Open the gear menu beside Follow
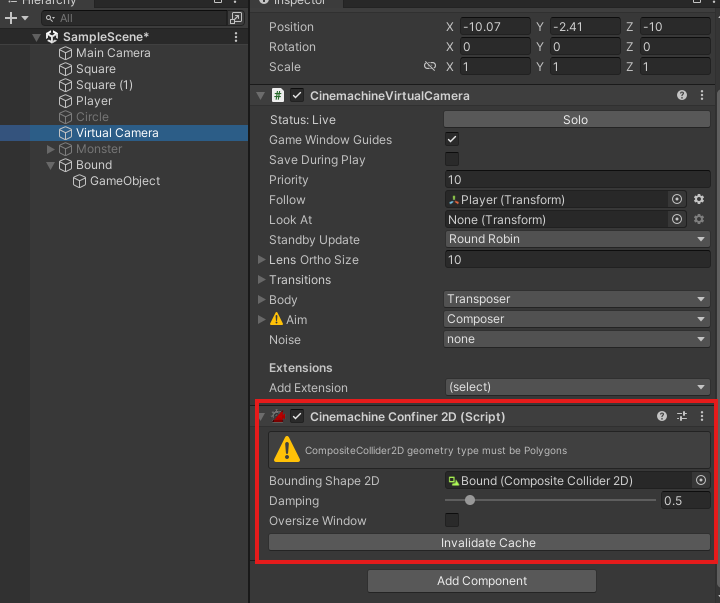This screenshot has width=720, height=603. 699,199
